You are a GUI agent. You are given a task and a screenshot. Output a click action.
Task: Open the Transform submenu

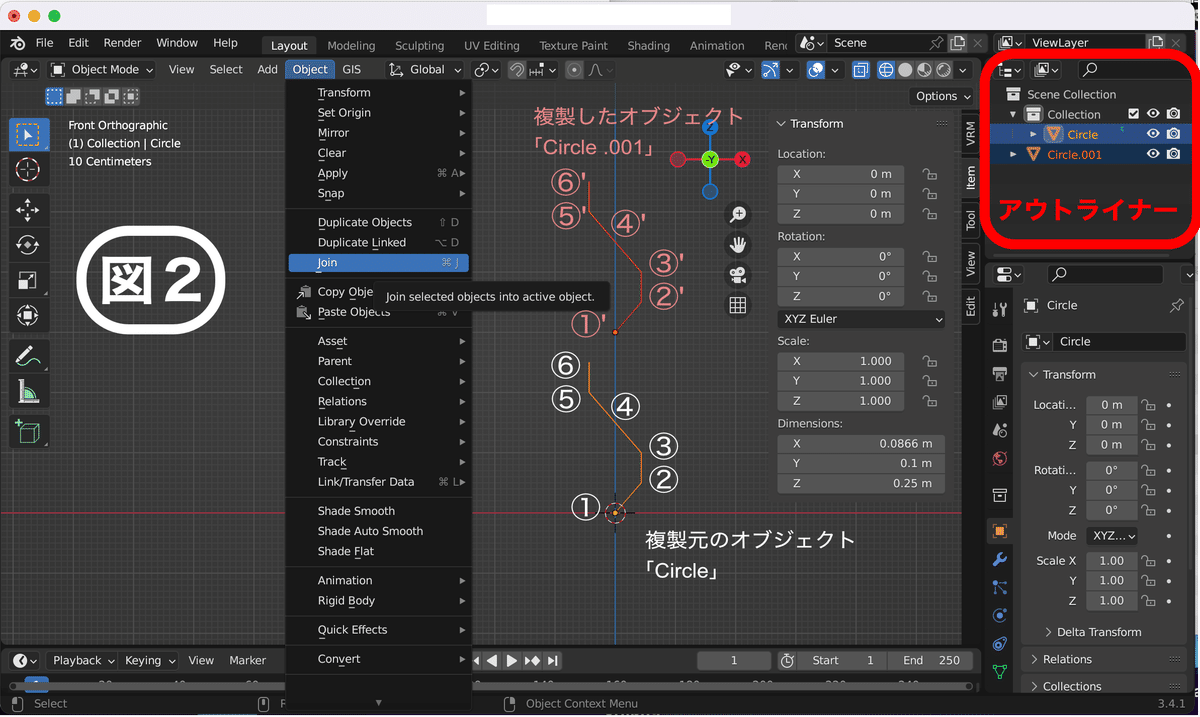point(378,93)
